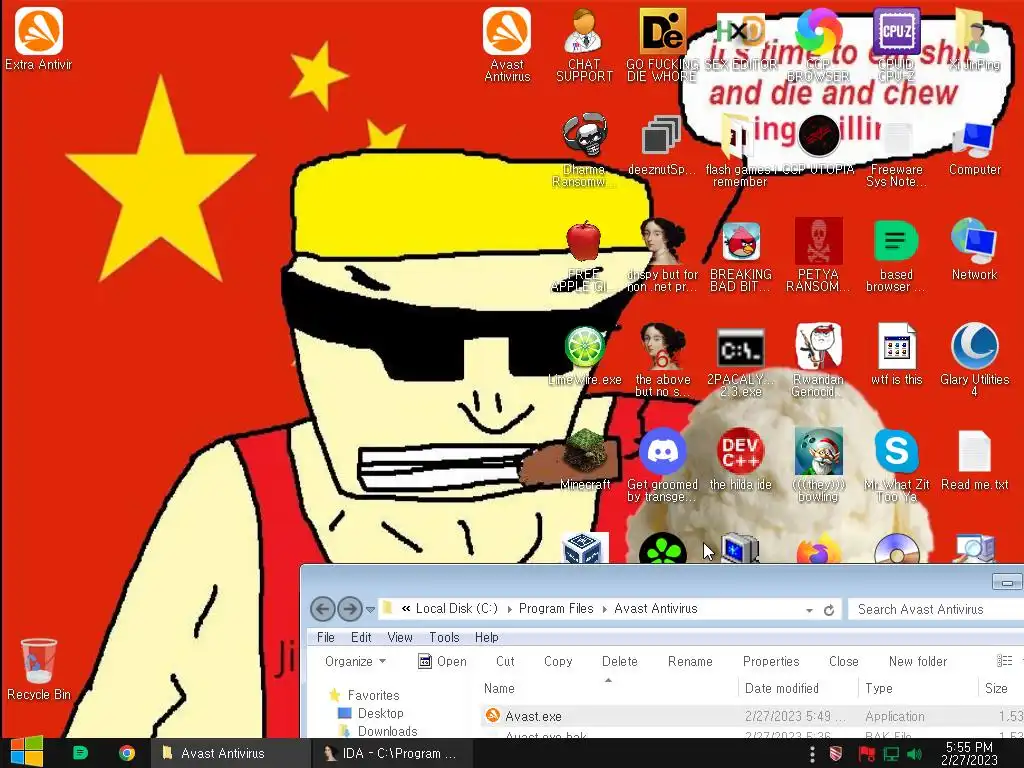Image resolution: width=1024 pixels, height=768 pixels.
Task: Open the Tools menu
Action: (x=444, y=637)
